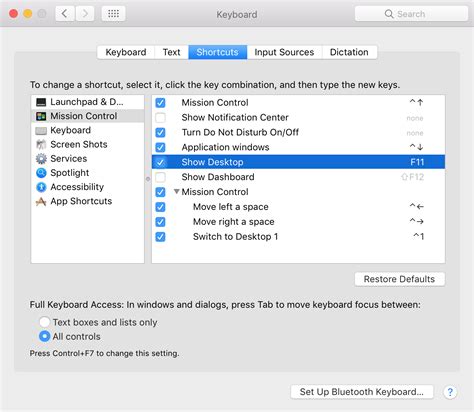474x412 pixels.
Task: Enable the Show Dashboard checkbox
Action: [160, 177]
